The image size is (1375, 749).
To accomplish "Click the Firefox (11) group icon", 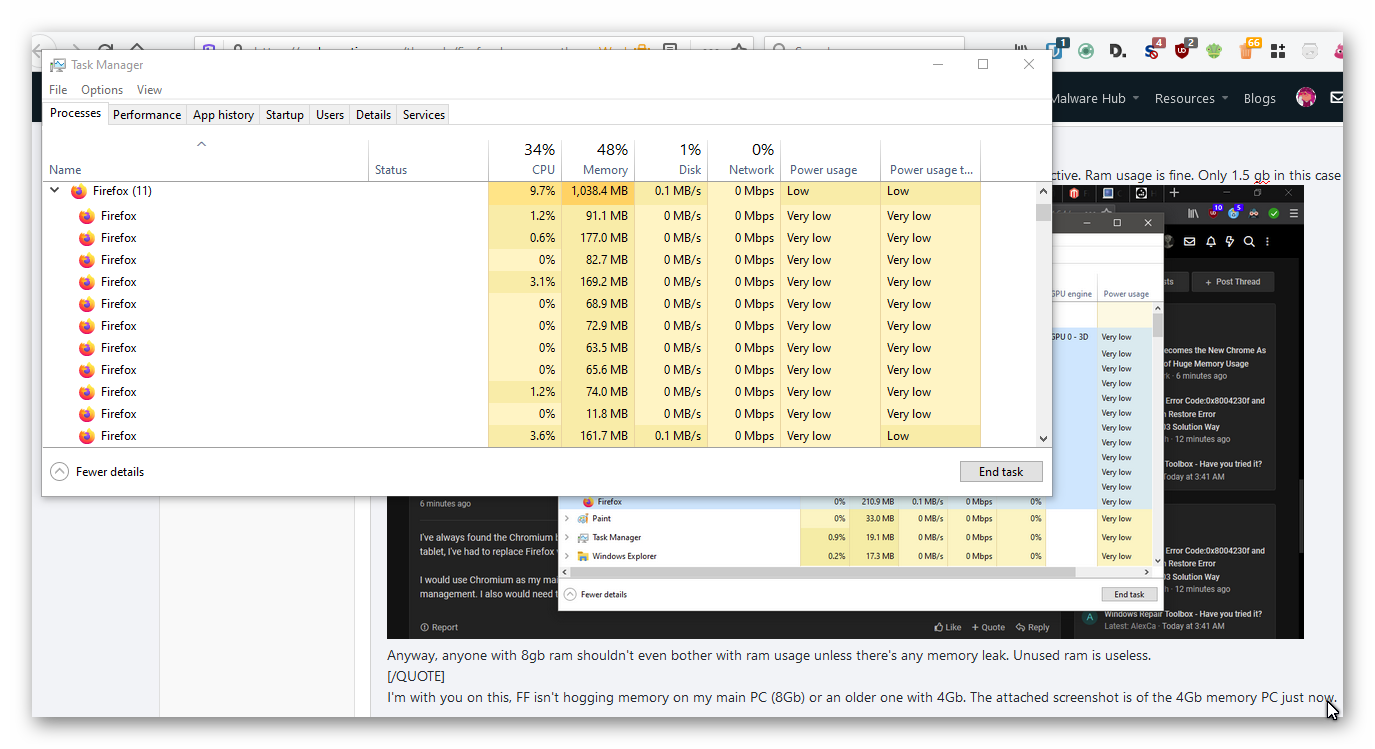I will (x=79, y=191).
